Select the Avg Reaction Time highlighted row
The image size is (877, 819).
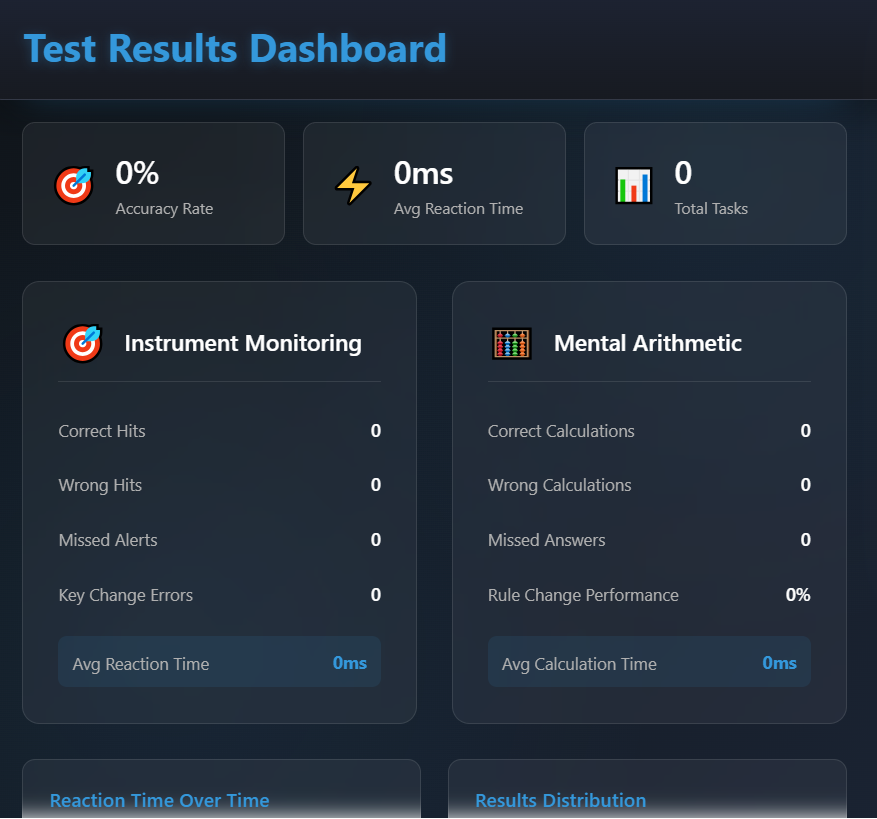click(219, 662)
